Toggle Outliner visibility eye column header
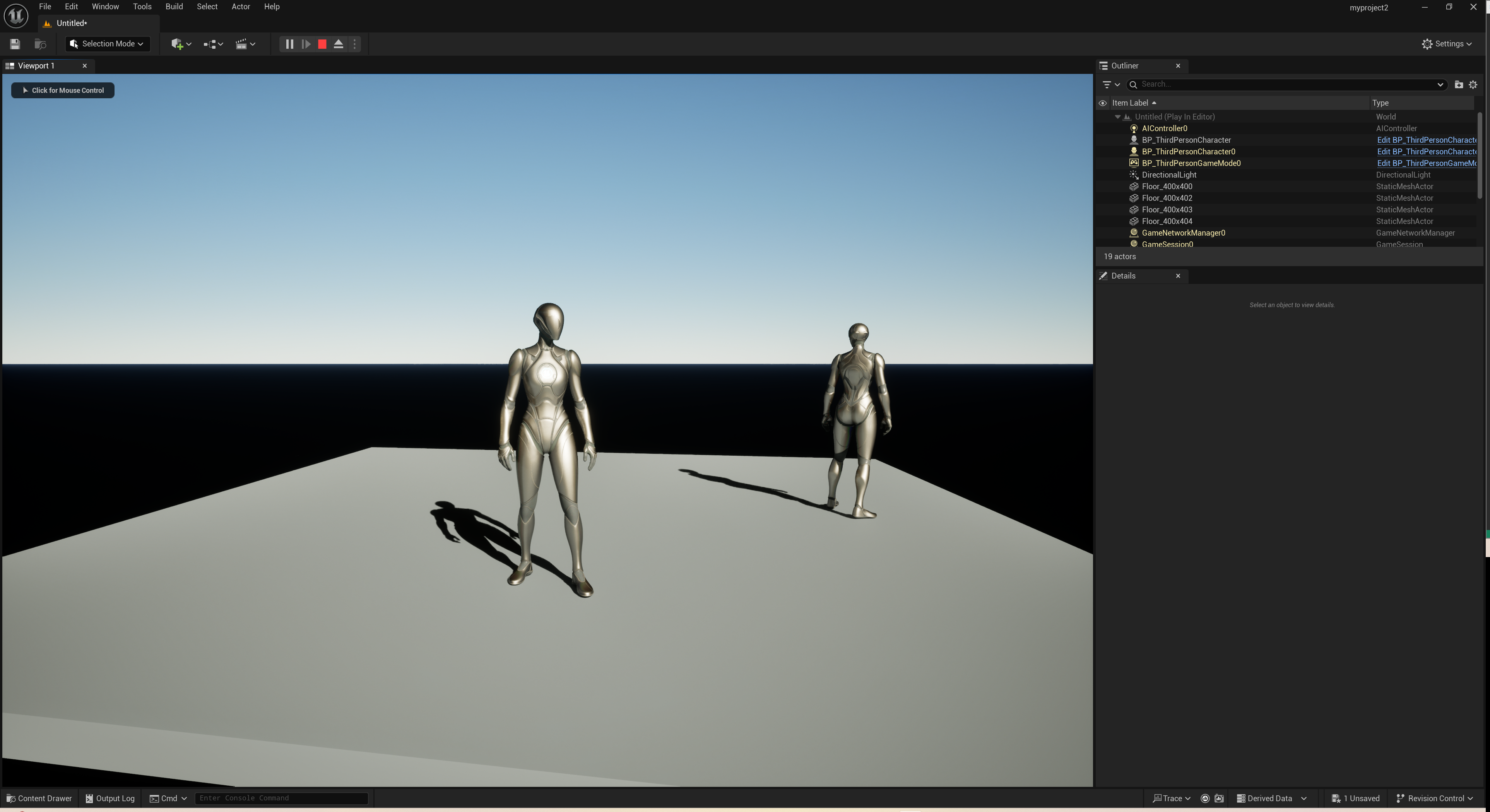 pyautogui.click(x=1102, y=103)
